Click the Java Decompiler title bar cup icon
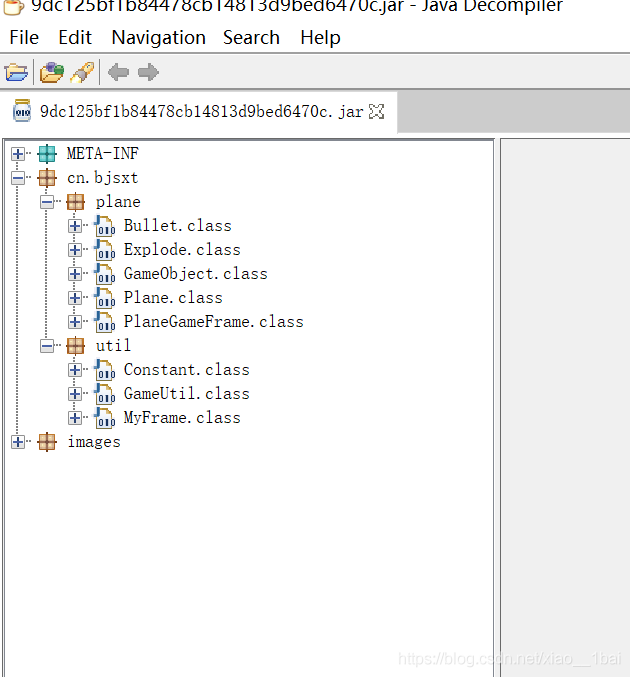 (13, 6)
